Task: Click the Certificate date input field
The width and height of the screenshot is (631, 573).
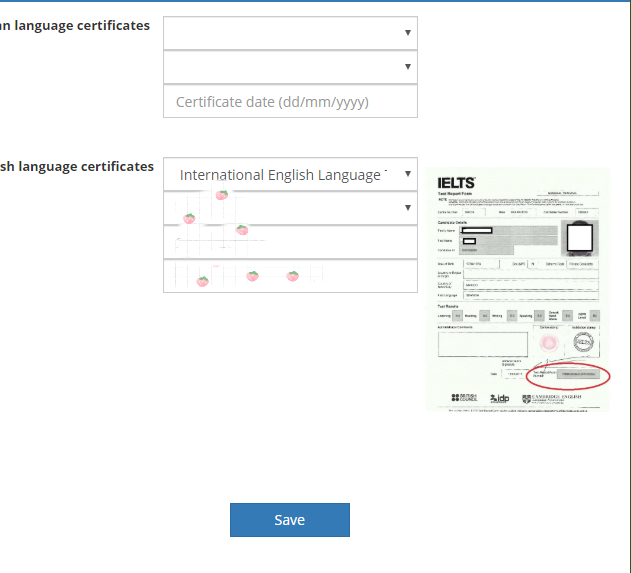Action: [290, 102]
